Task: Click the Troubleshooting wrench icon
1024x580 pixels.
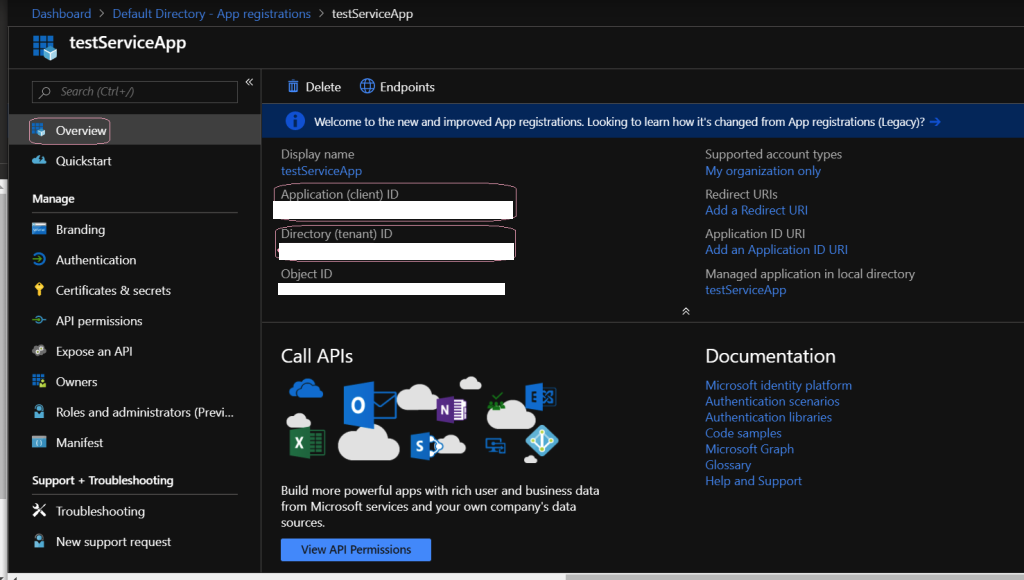Action: click(40, 511)
